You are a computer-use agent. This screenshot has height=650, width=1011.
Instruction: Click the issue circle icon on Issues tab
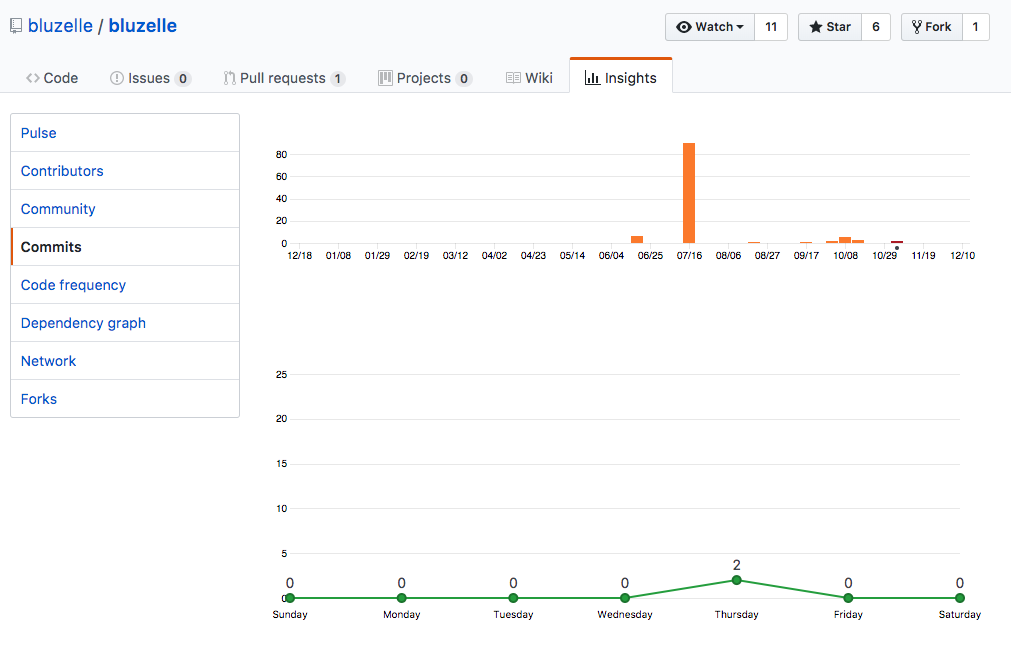[117, 78]
